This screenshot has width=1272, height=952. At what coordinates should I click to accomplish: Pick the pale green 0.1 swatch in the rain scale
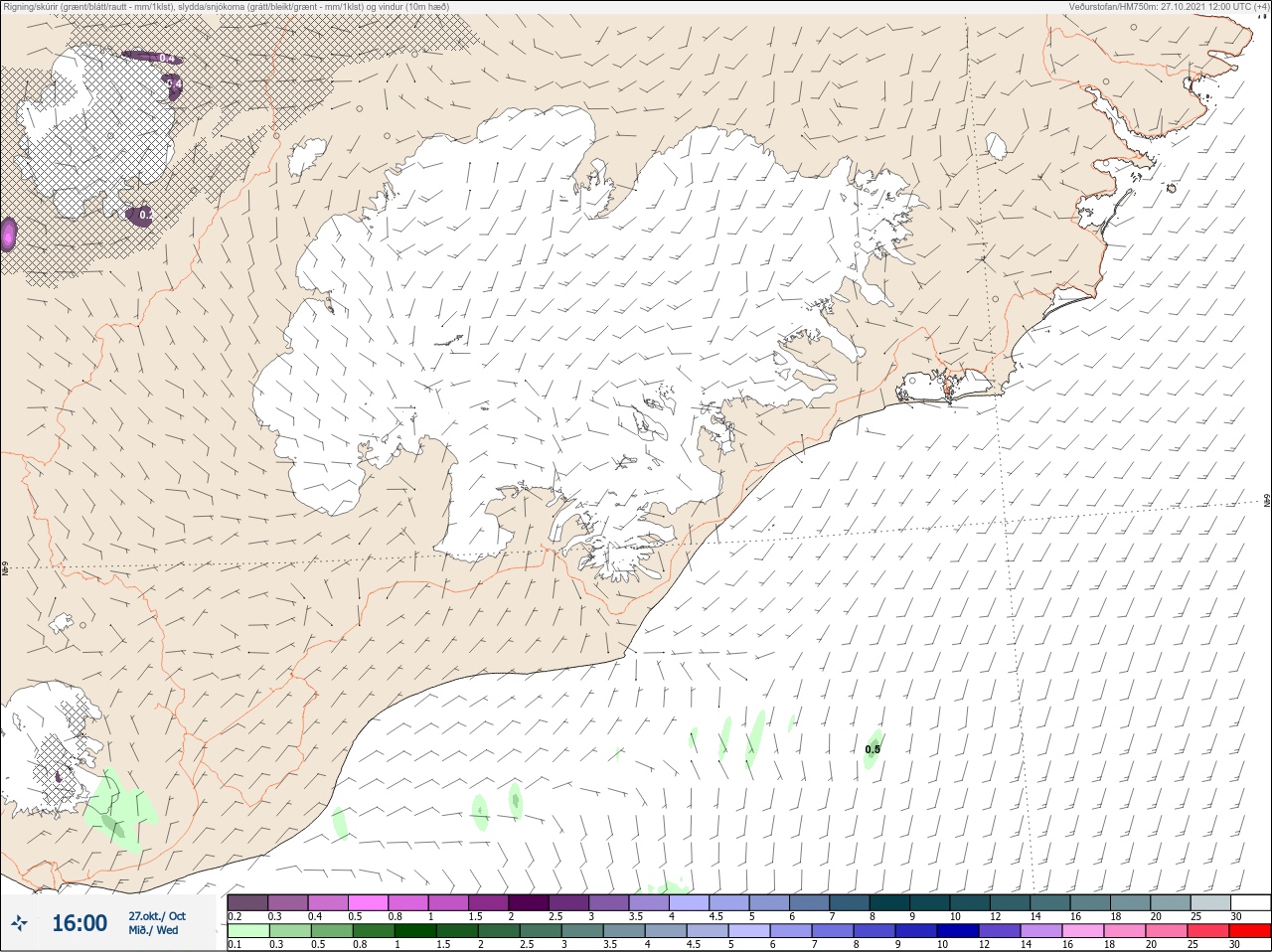247,931
